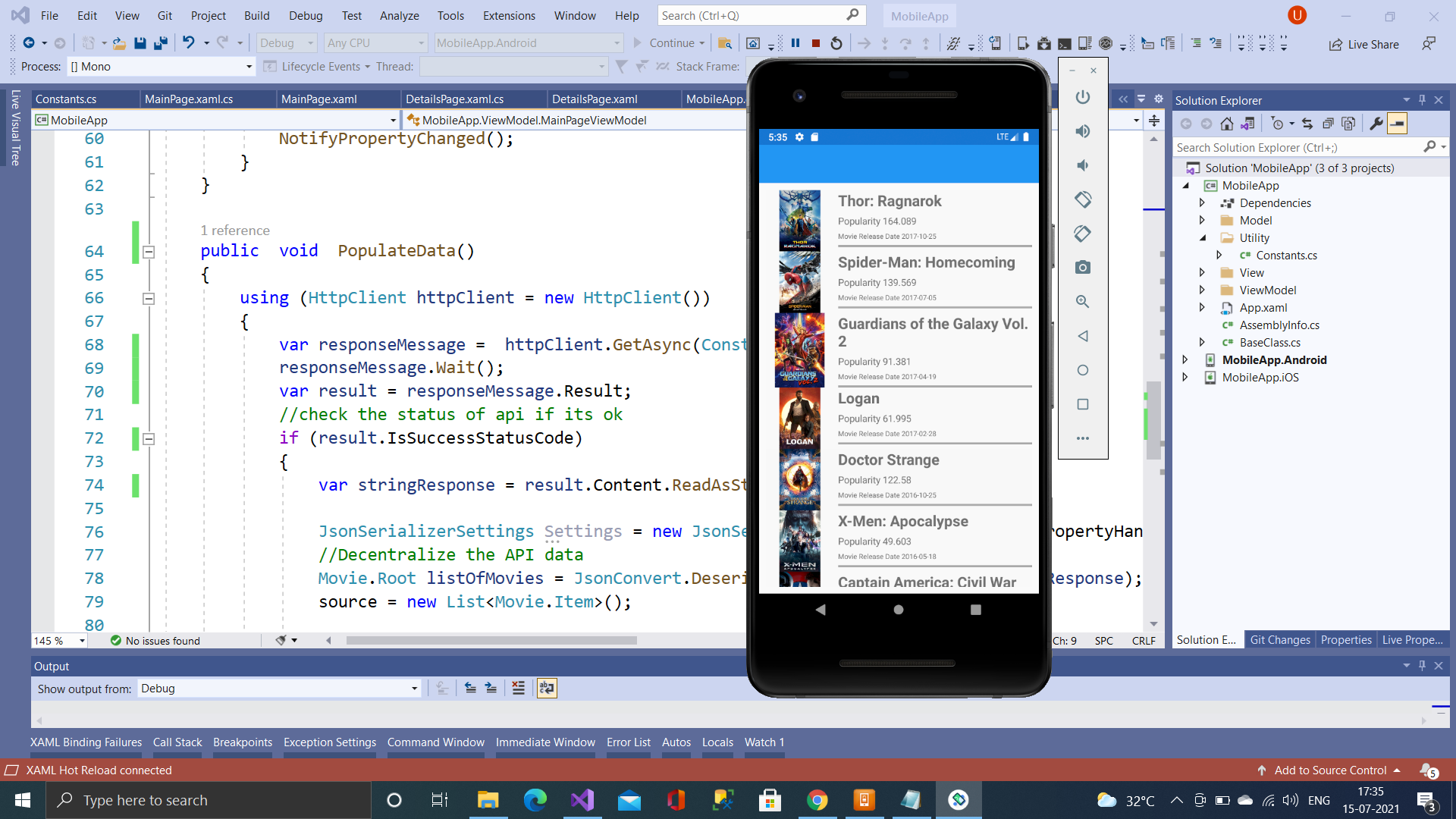The height and width of the screenshot is (819, 1456).
Task: Collapse the if block outlining box
Action: tap(149, 439)
